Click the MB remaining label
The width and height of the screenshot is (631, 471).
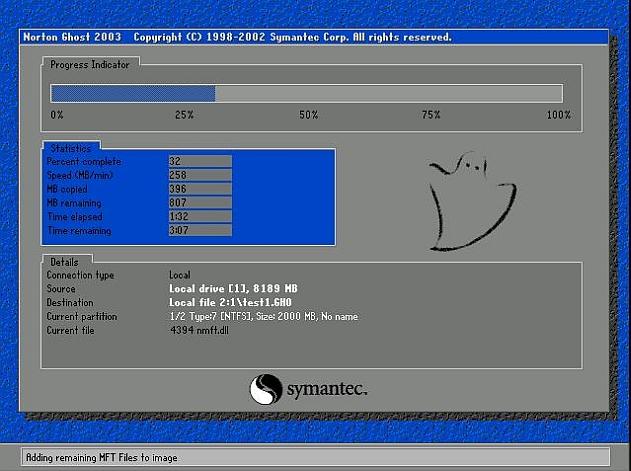point(74,203)
